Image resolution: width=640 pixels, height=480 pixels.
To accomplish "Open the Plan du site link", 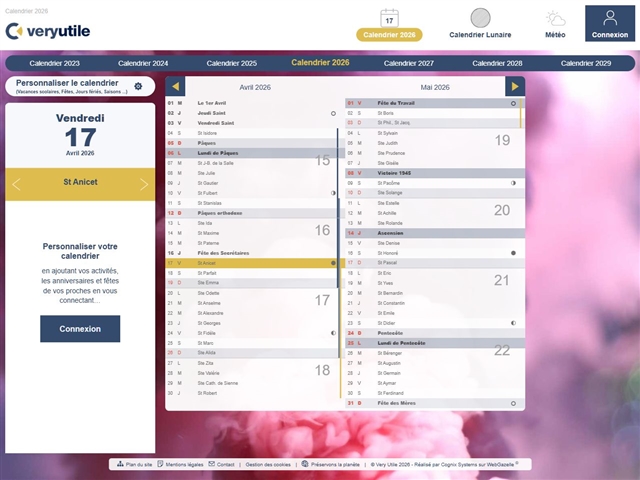I will [139, 464].
